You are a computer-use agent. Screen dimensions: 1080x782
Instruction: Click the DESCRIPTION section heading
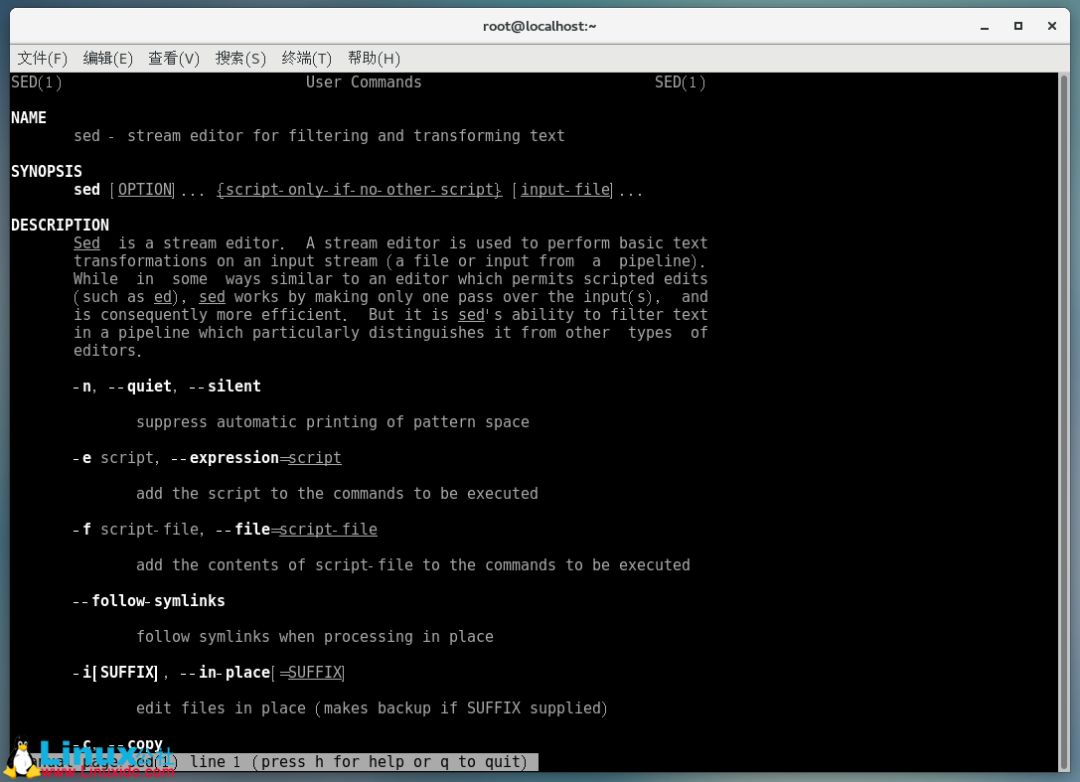[x=60, y=225]
